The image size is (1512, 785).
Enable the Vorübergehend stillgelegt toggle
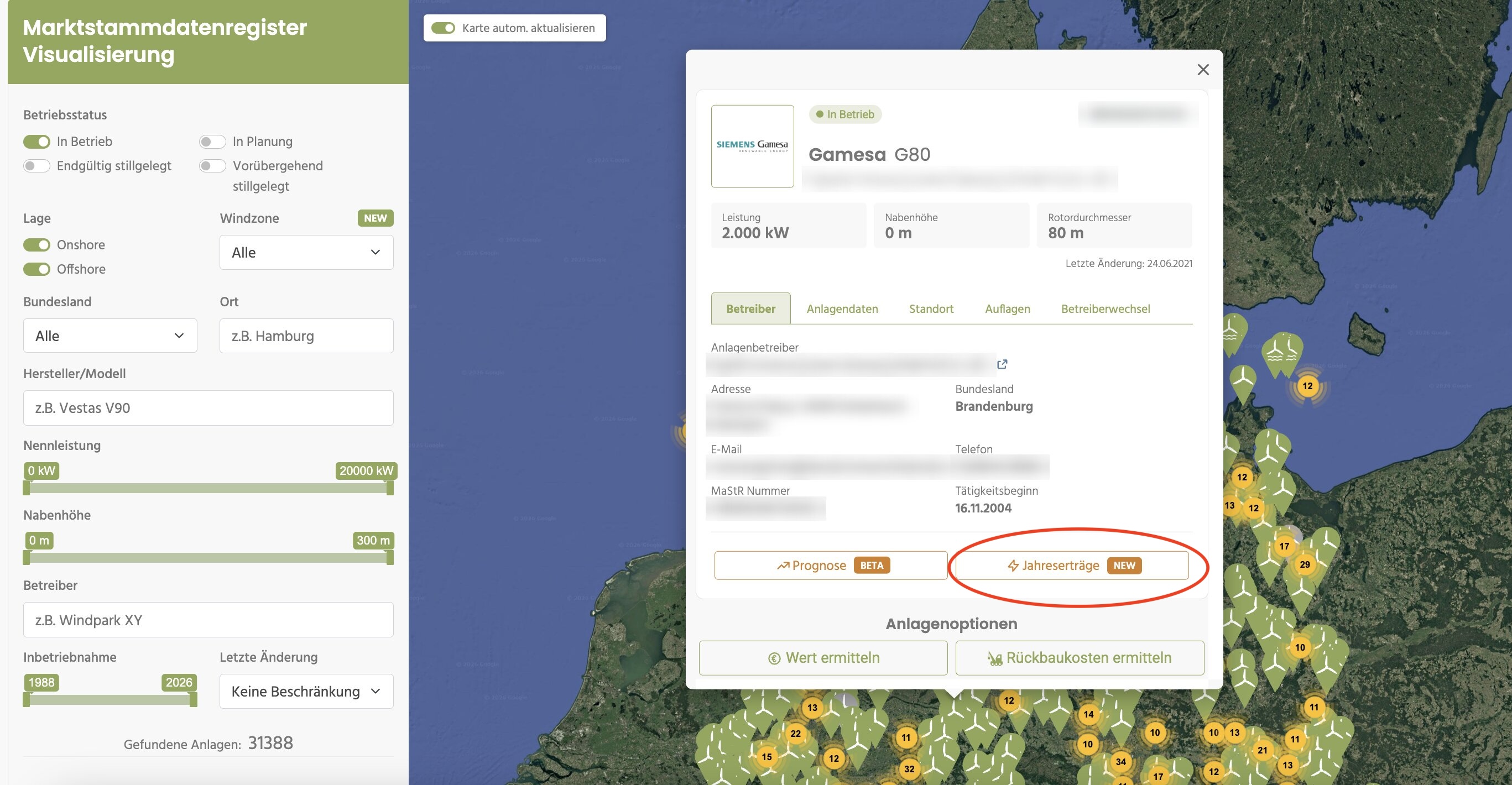[212, 166]
